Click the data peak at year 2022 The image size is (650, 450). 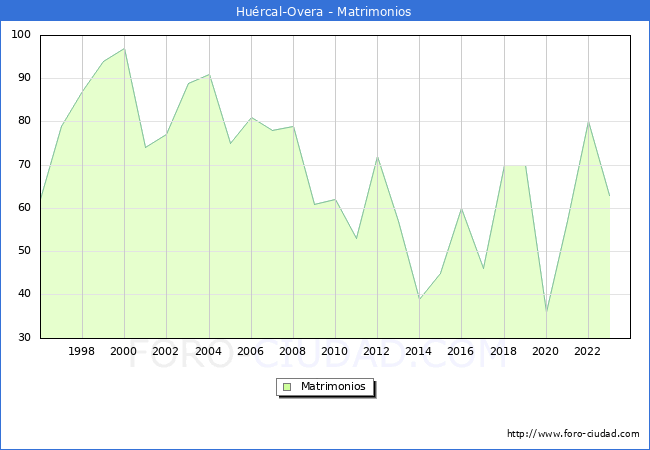(x=588, y=122)
